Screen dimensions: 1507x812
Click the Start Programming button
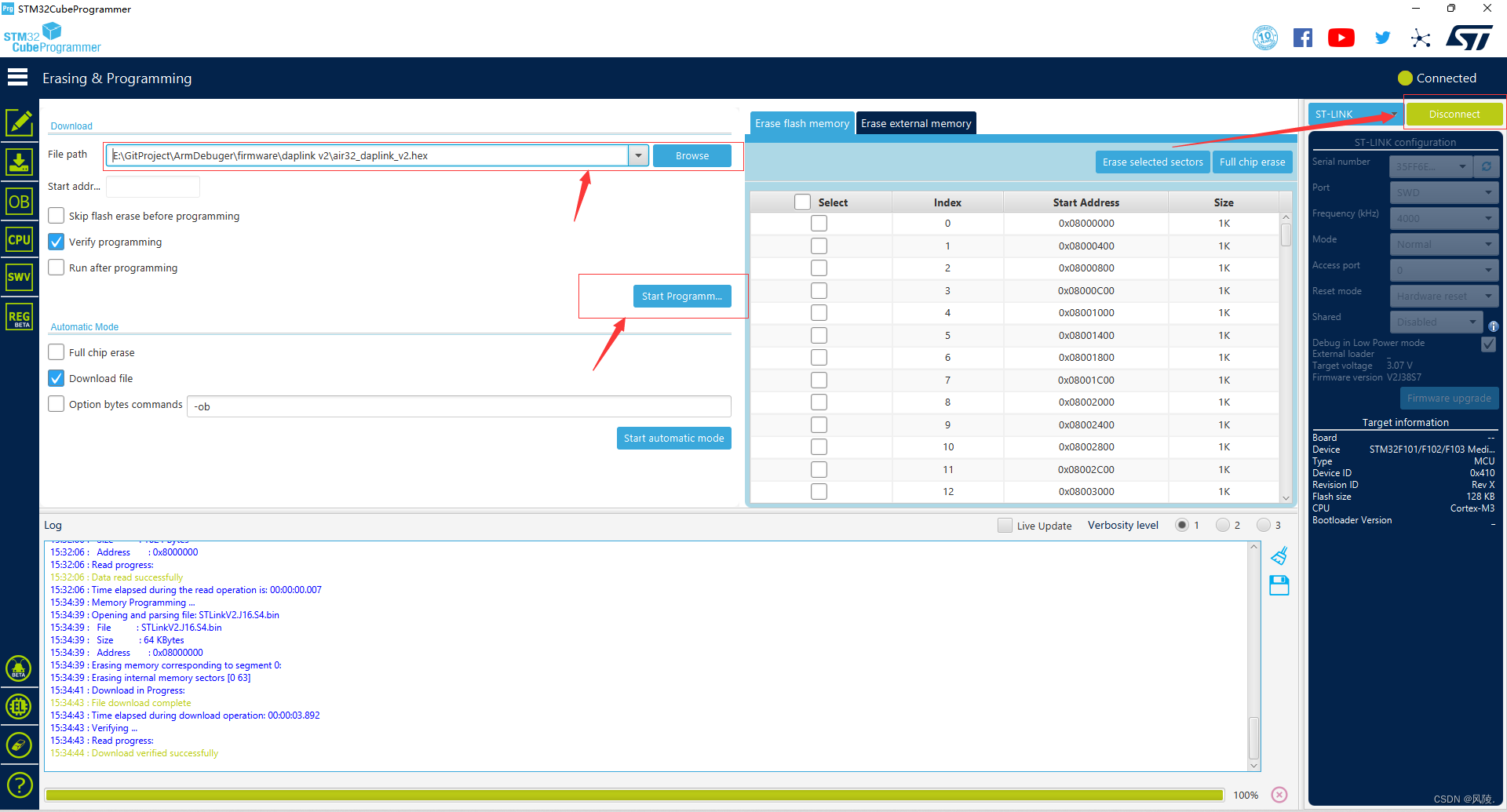pos(682,296)
